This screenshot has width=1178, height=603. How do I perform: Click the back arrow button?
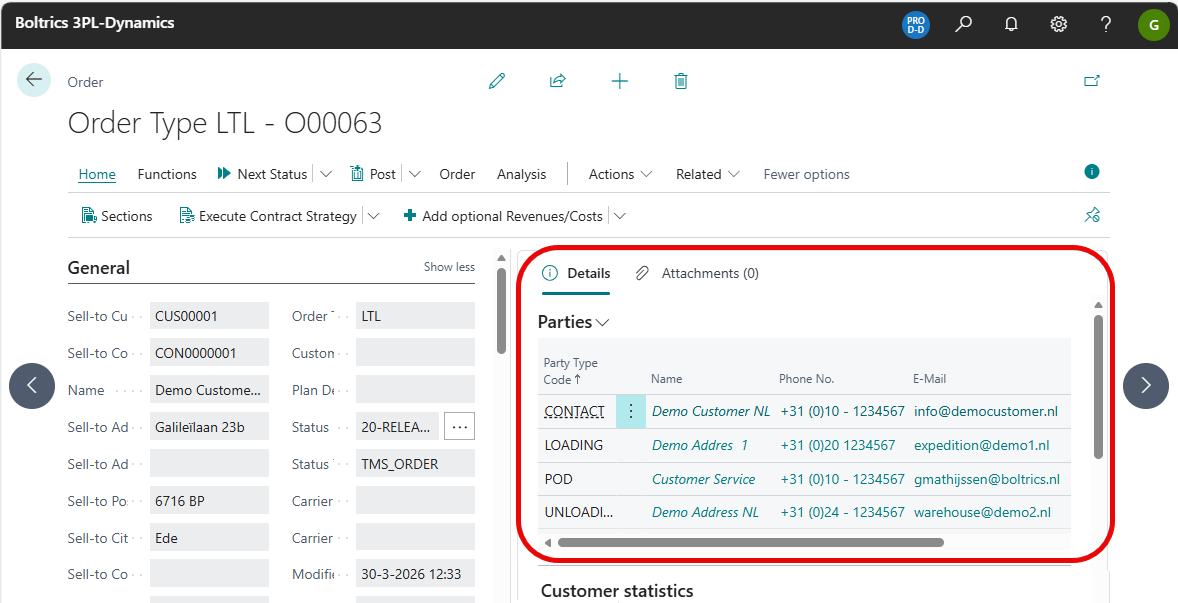point(34,80)
